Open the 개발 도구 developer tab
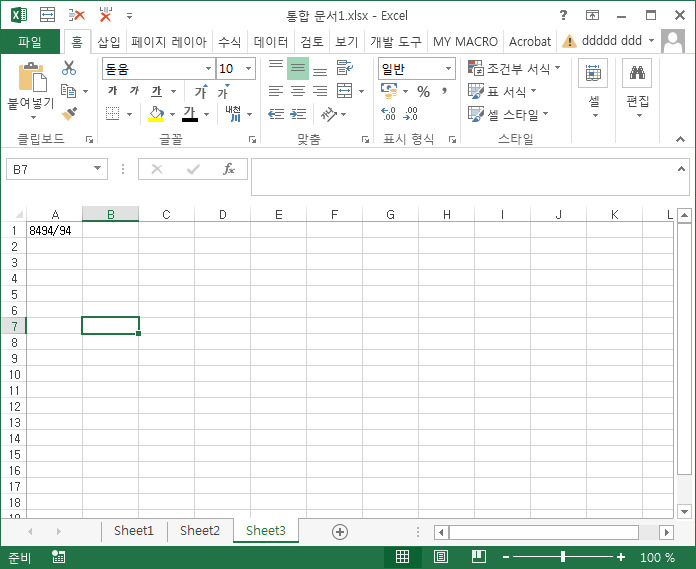The image size is (696, 569). pos(395,42)
